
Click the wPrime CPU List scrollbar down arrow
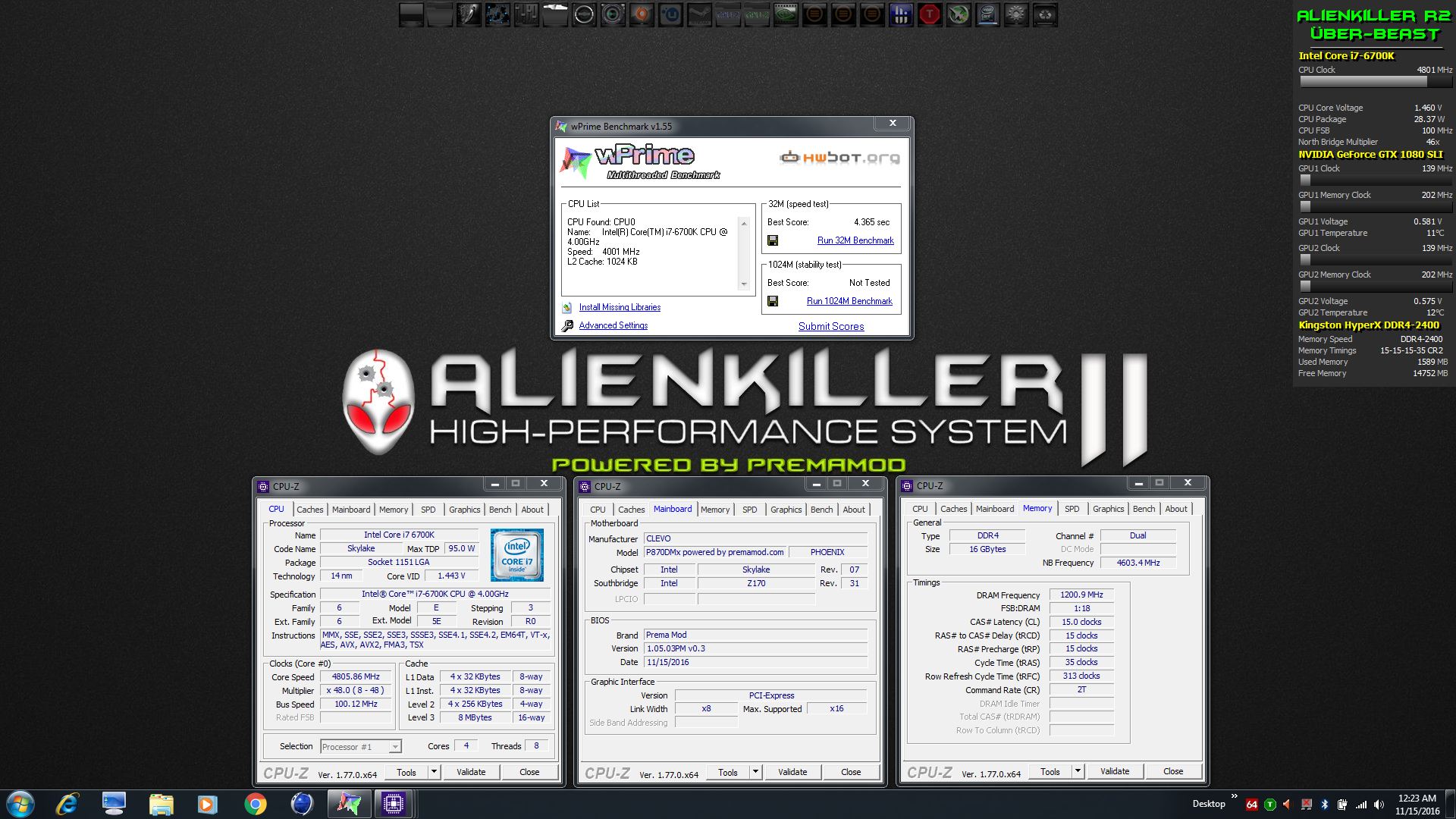pyautogui.click(x=744, y=284)
